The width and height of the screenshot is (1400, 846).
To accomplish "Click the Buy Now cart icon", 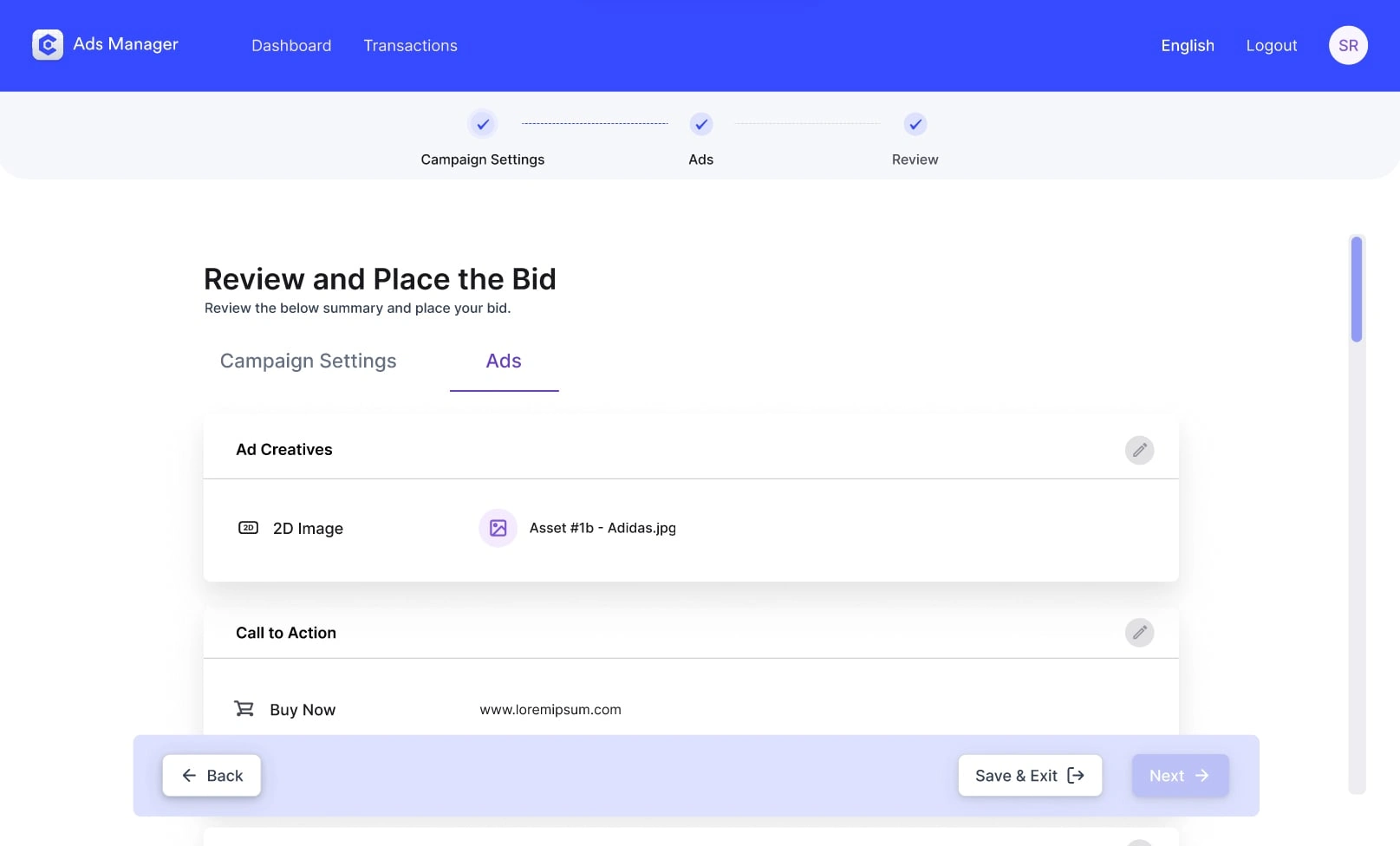I will point(244,709).
